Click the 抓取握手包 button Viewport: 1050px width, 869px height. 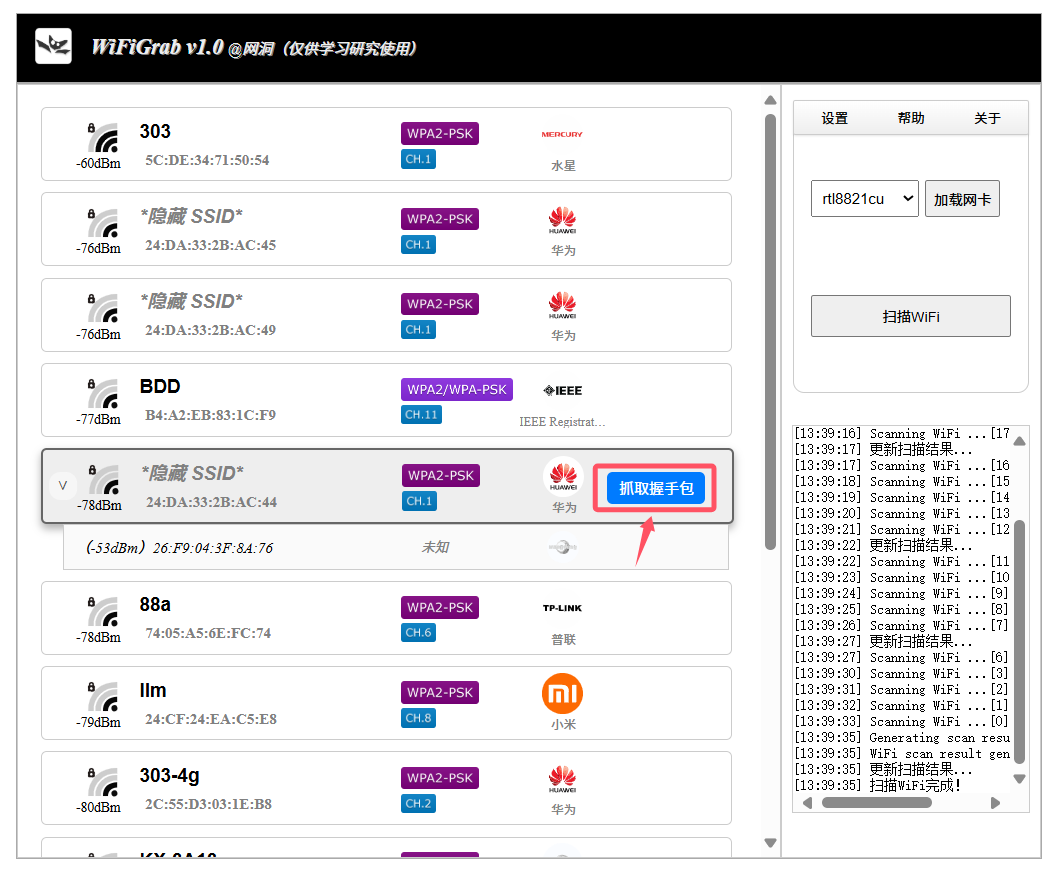656,488
